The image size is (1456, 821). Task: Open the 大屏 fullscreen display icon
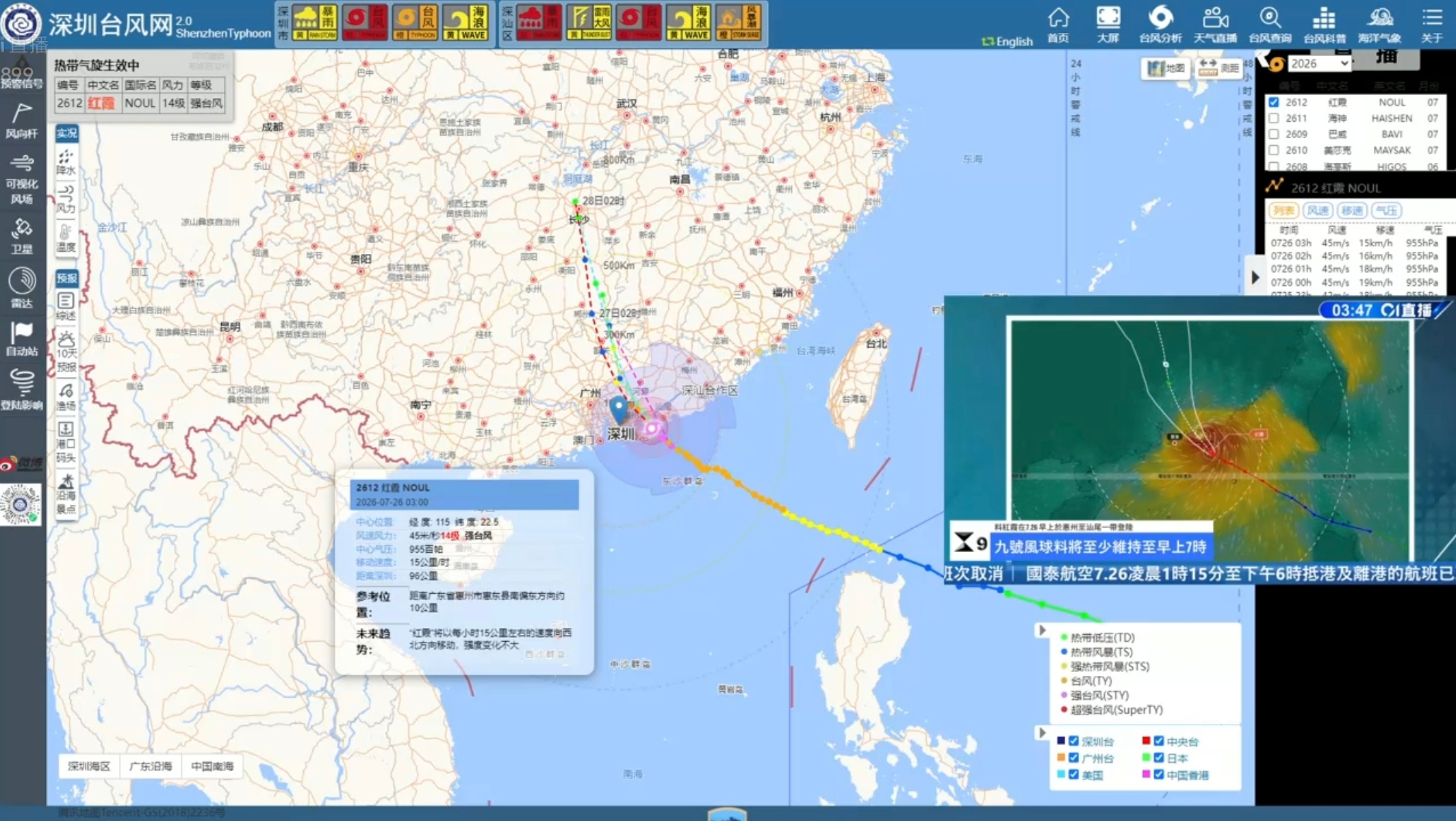(x=1108, y=24)
